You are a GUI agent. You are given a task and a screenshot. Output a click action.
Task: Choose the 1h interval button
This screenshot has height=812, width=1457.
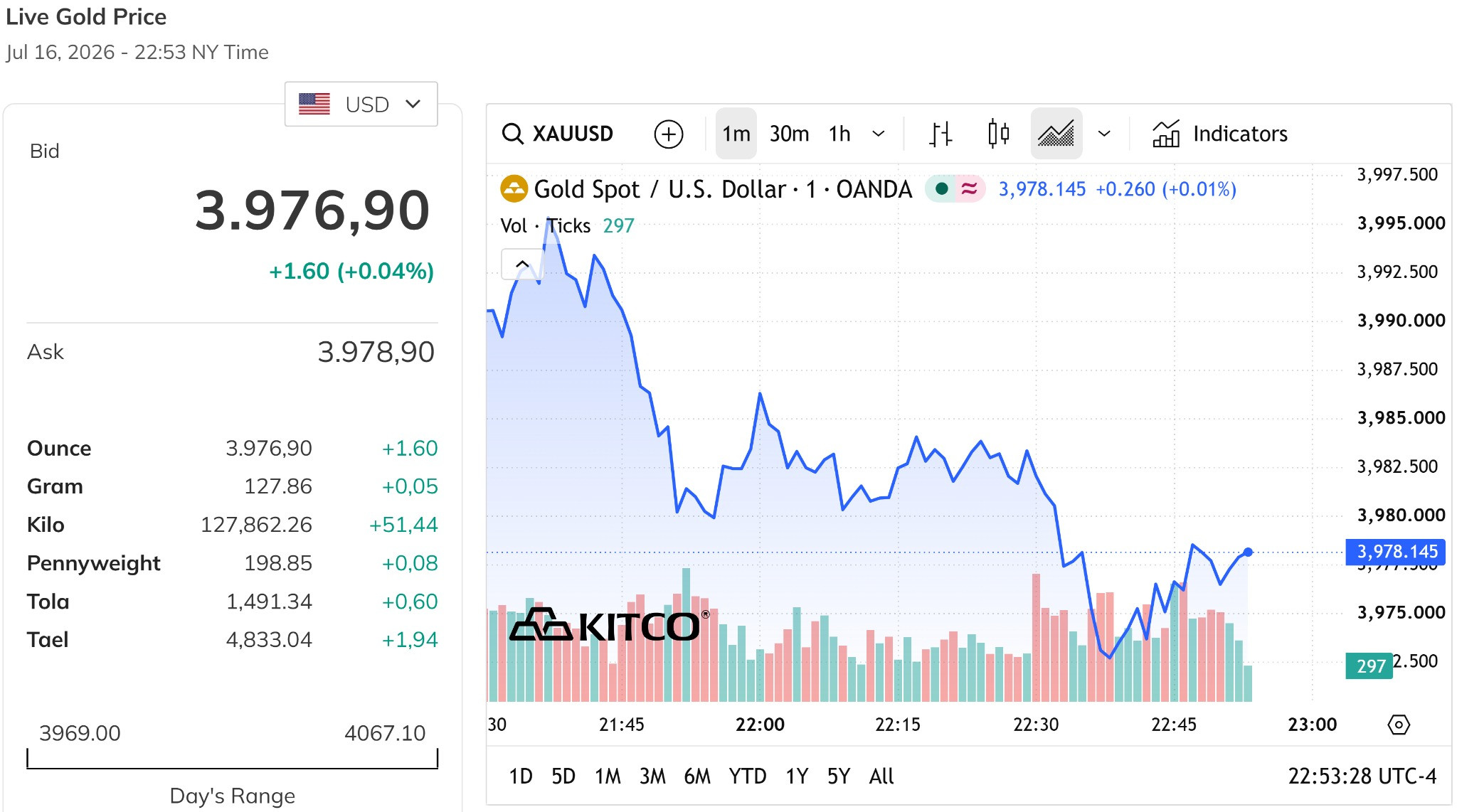tap(839, 134)
